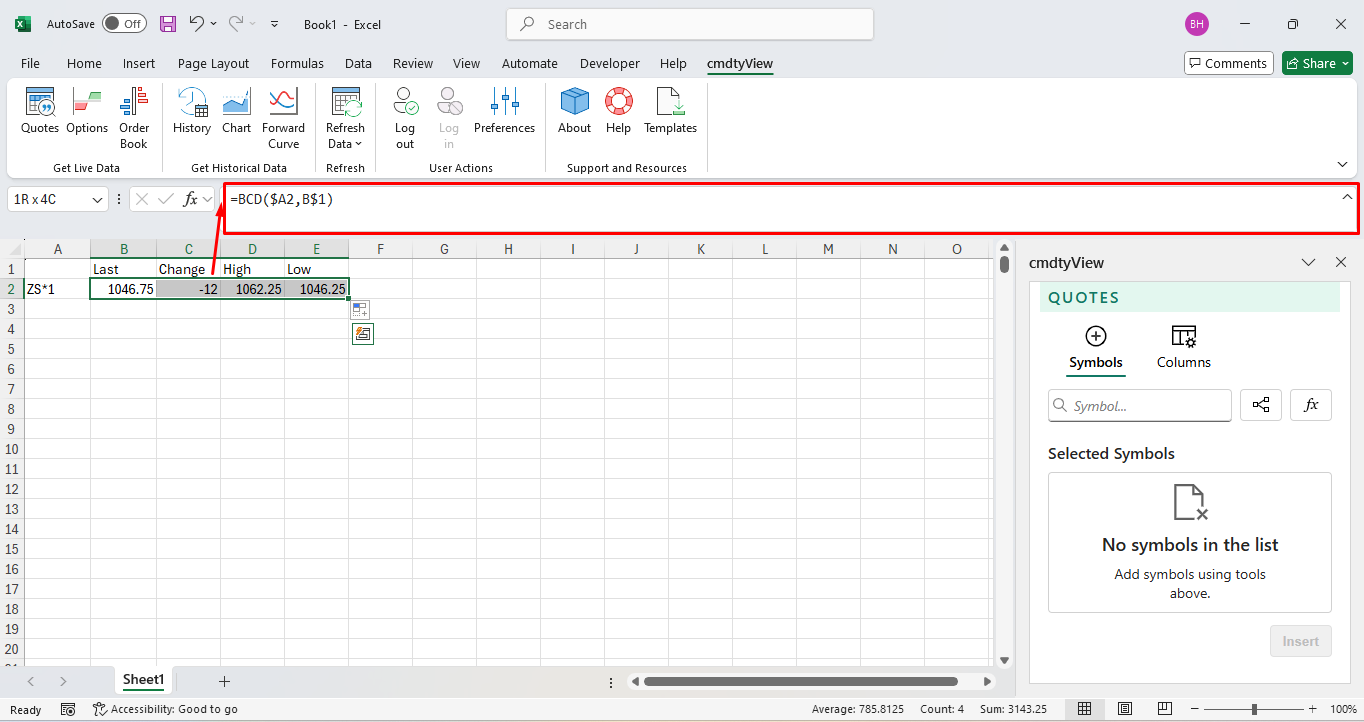The image size is (1364, 722).
Task: Click the horizontal scrollbar right arrow
Action: tap(987, 681)
